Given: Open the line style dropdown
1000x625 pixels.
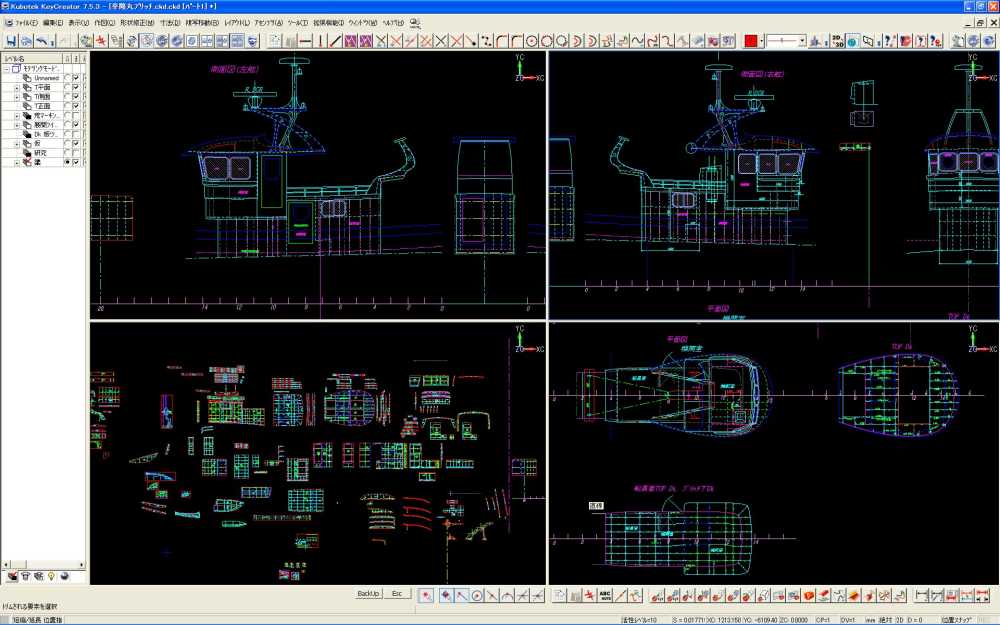Looking at the screenshot, I should point(802,41).
